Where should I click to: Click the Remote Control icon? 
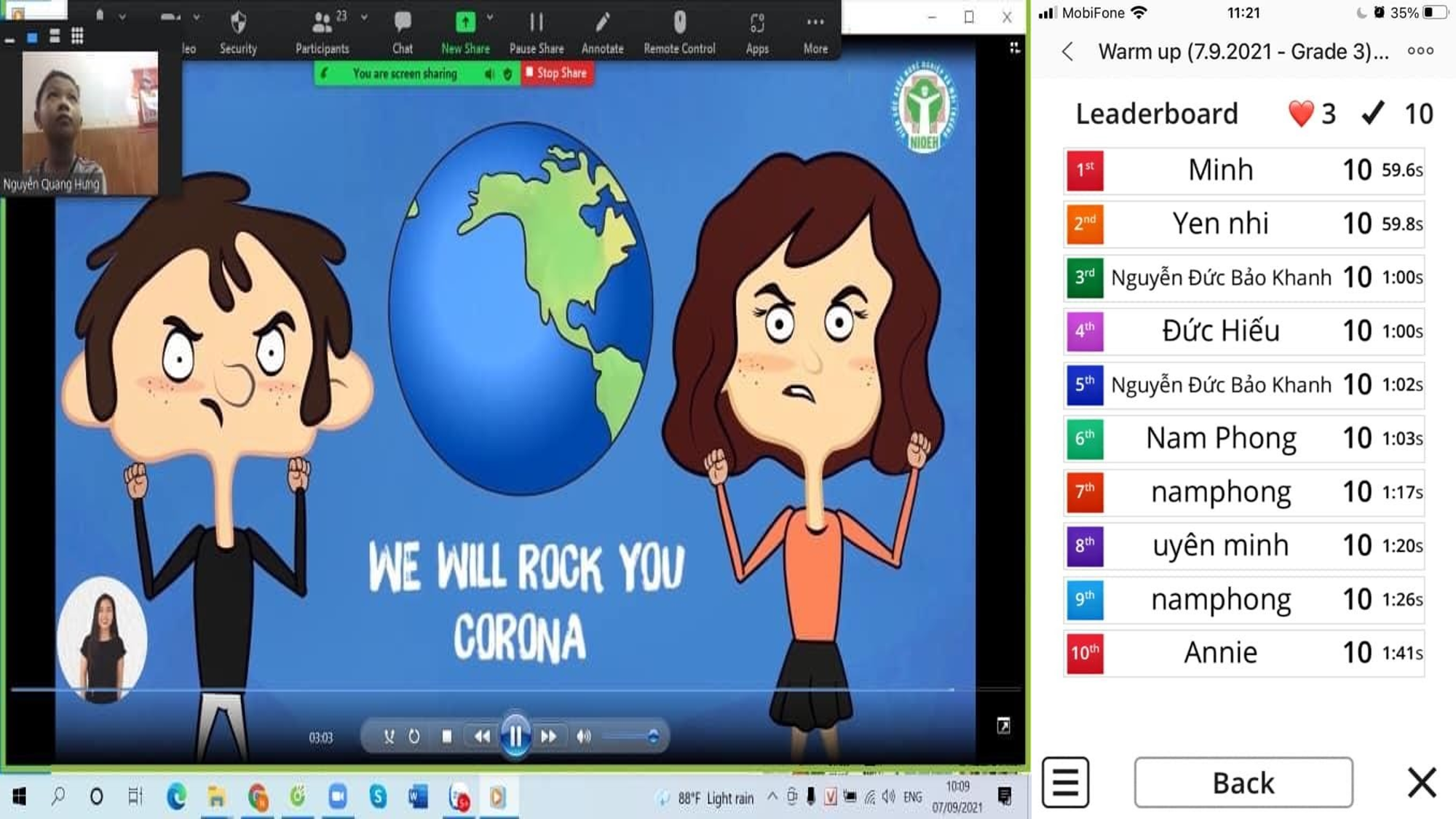coord(679,22)
